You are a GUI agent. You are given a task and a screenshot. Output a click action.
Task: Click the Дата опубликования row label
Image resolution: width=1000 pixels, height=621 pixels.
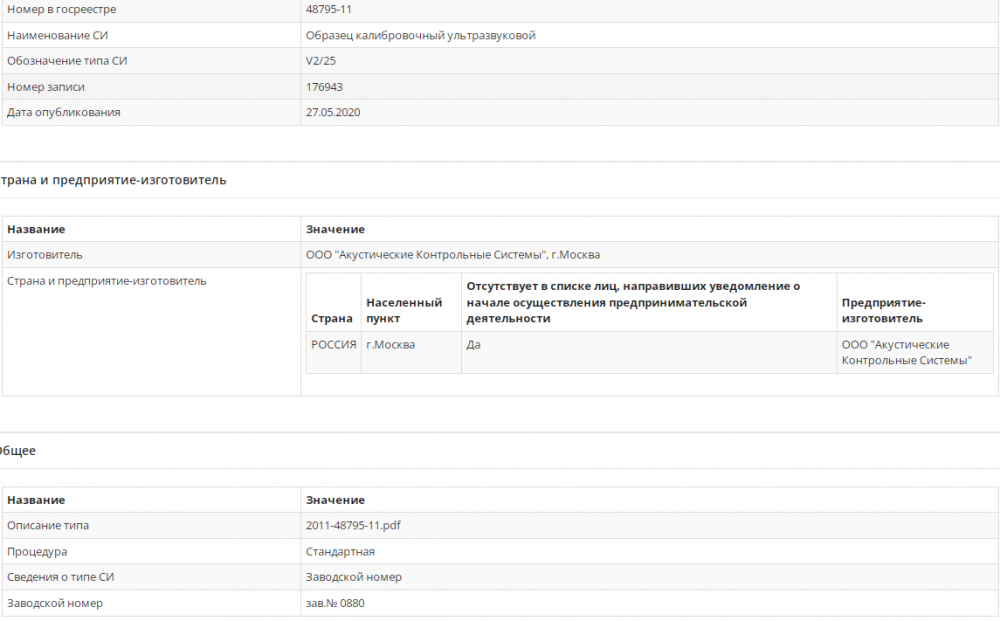(63, 113)
